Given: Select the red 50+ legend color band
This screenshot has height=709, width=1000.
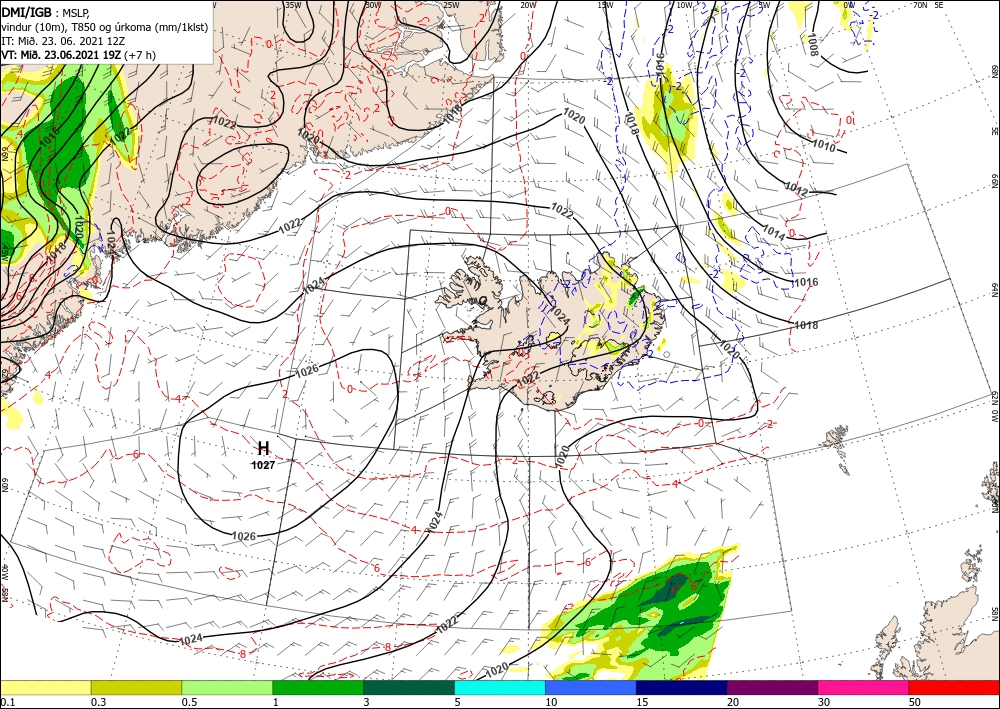Looking at the screenshot, I should pos(954,687).
